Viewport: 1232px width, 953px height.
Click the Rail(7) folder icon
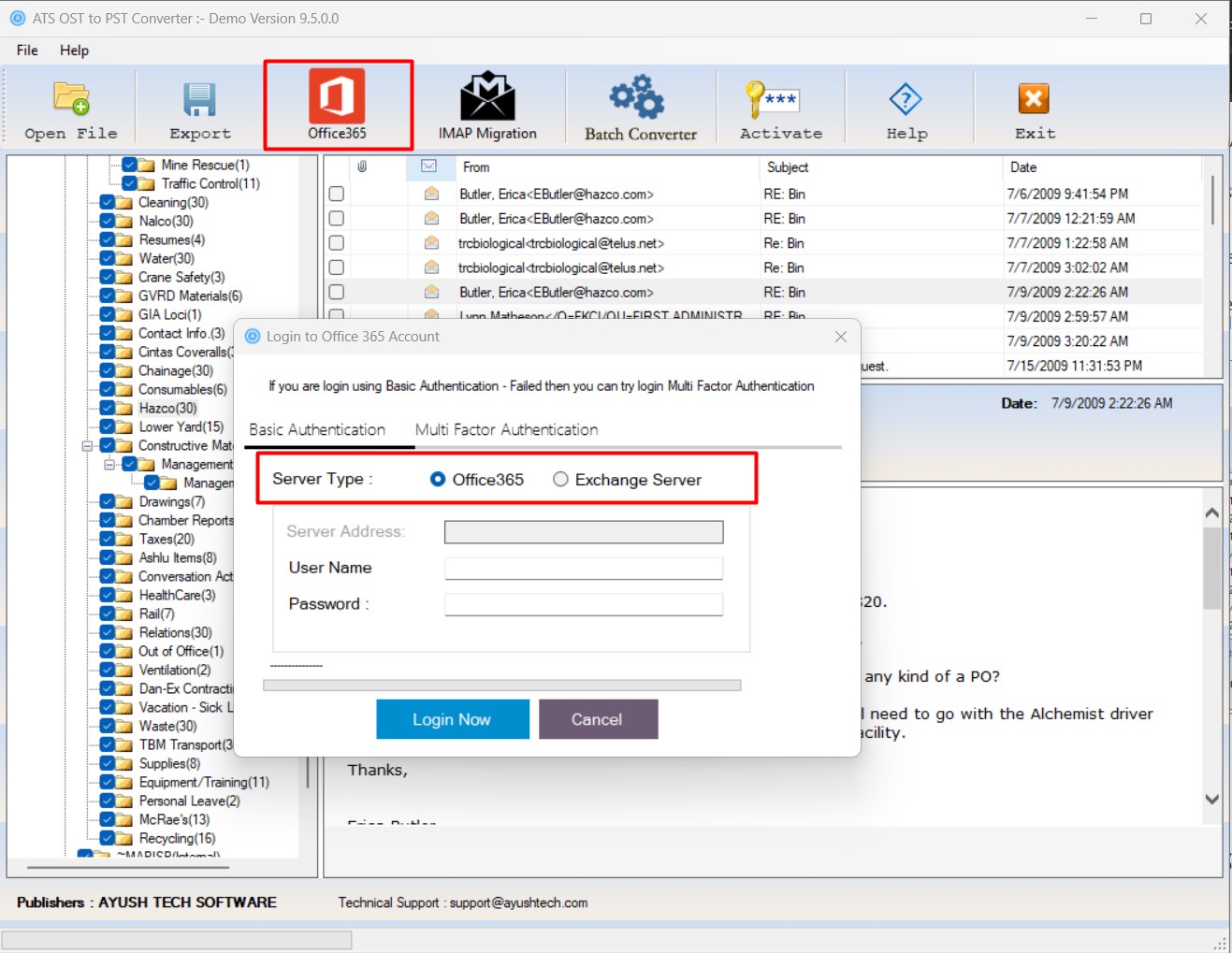tap(123, 614)
